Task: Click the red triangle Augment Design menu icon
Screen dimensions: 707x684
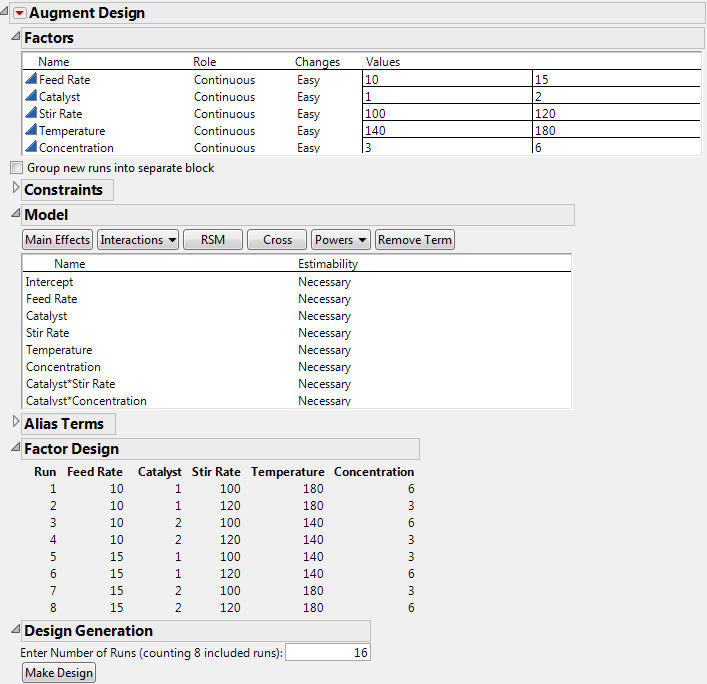Action: [18, 13]
